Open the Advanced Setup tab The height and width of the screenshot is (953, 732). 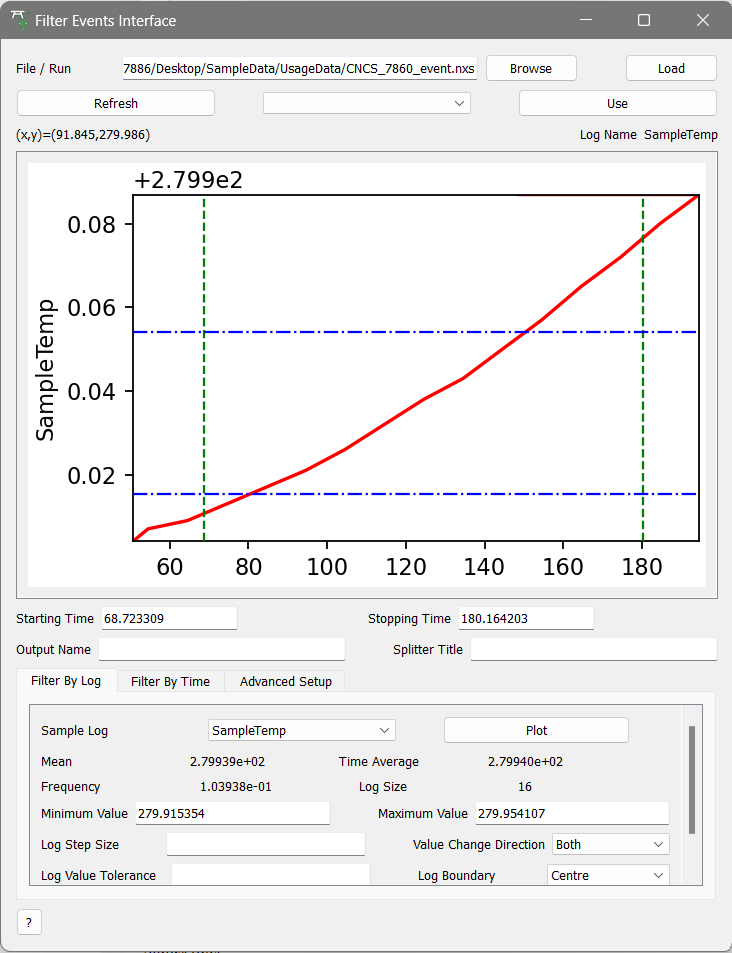tap(285, 681)
